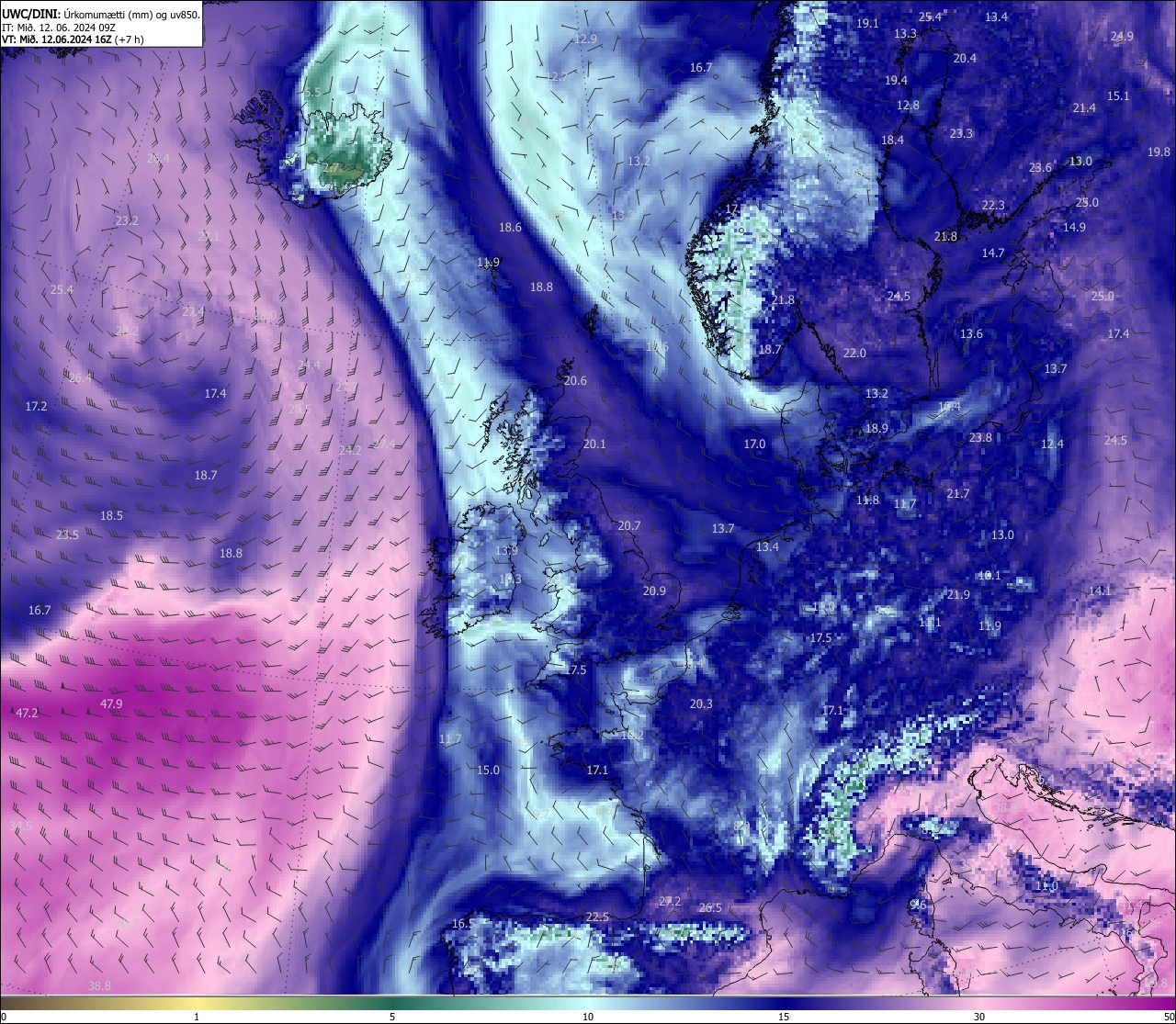The width and height of the screenshot is (1176, 1024).
Task: Click the legend scale label 15
Action: [784, 1017]
